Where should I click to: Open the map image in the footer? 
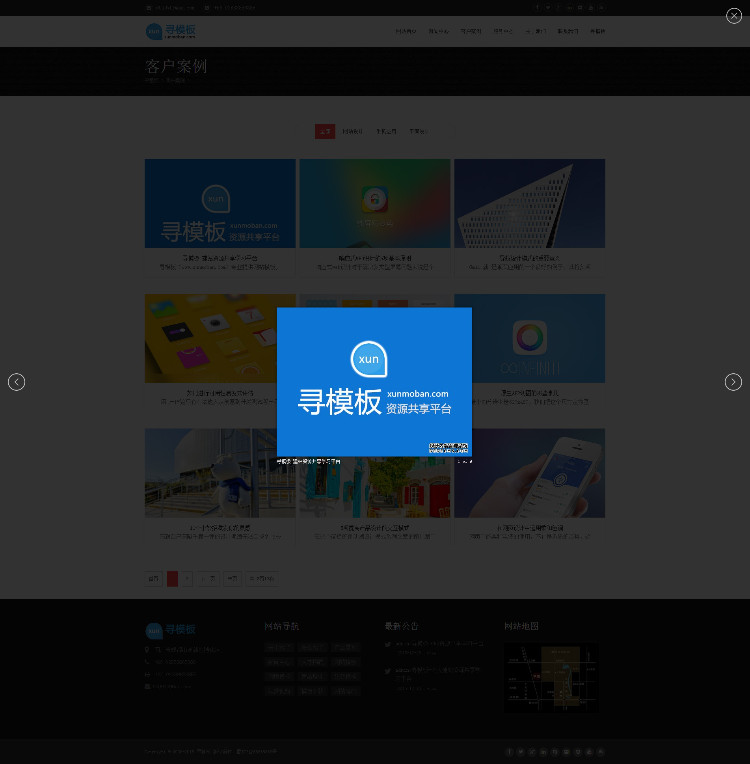(x=551, y=678)
